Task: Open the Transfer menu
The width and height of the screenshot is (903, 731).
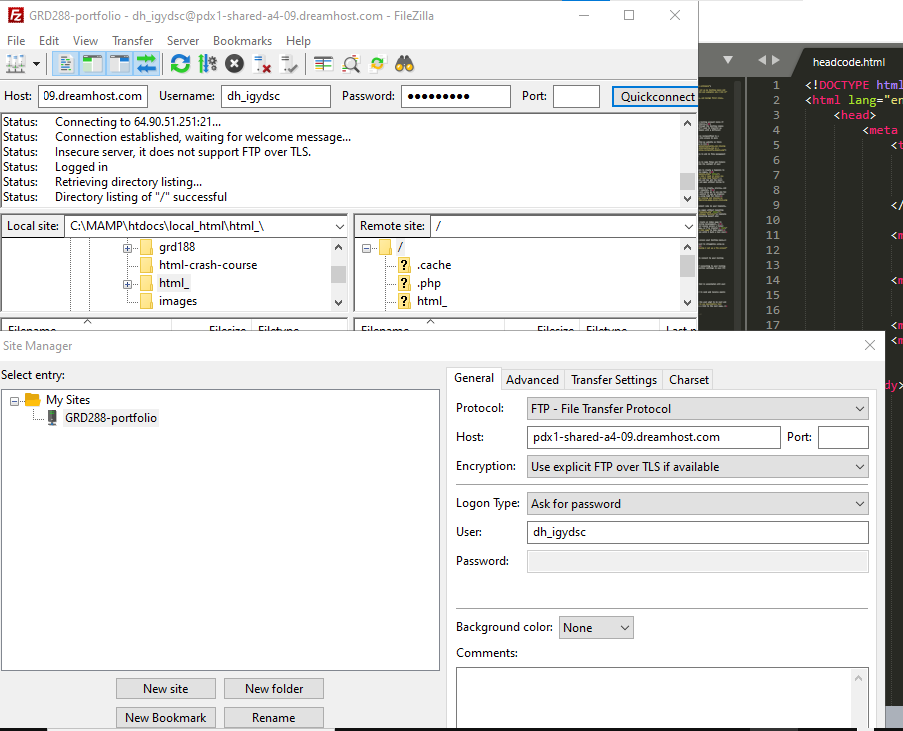Action: (132, 41)
